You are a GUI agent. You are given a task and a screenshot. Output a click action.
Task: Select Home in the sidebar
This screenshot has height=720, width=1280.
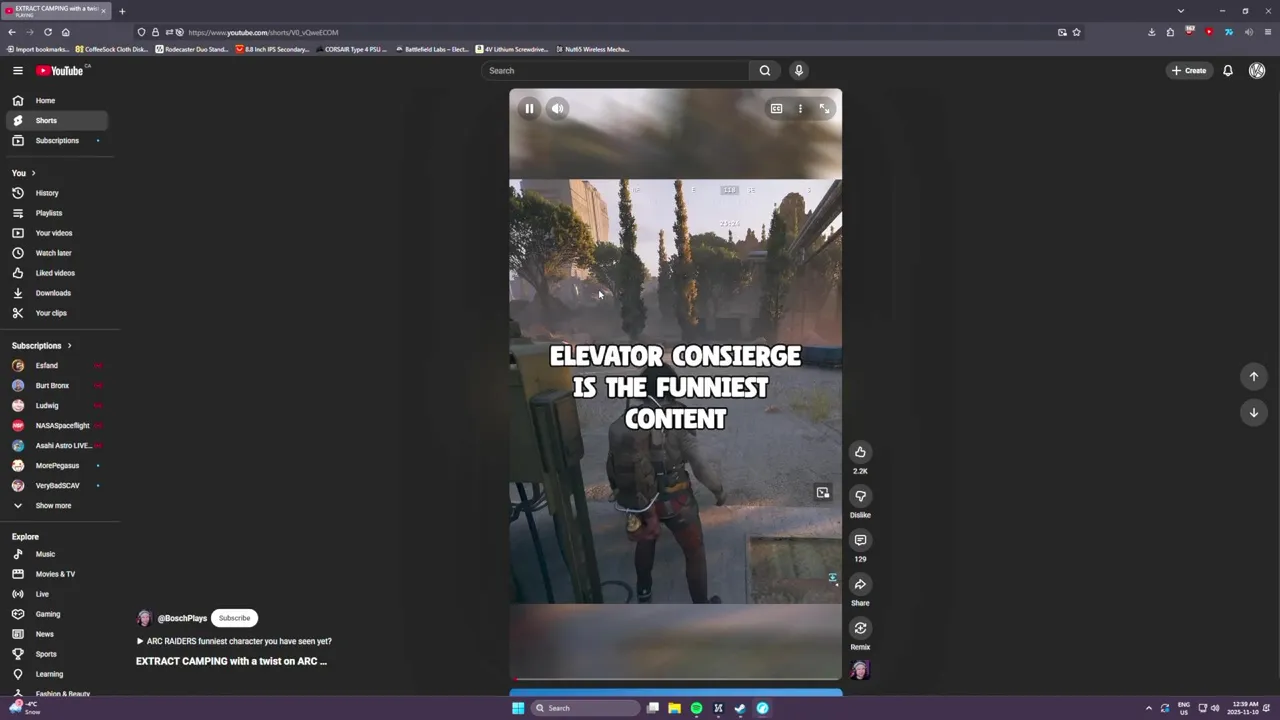56,100
